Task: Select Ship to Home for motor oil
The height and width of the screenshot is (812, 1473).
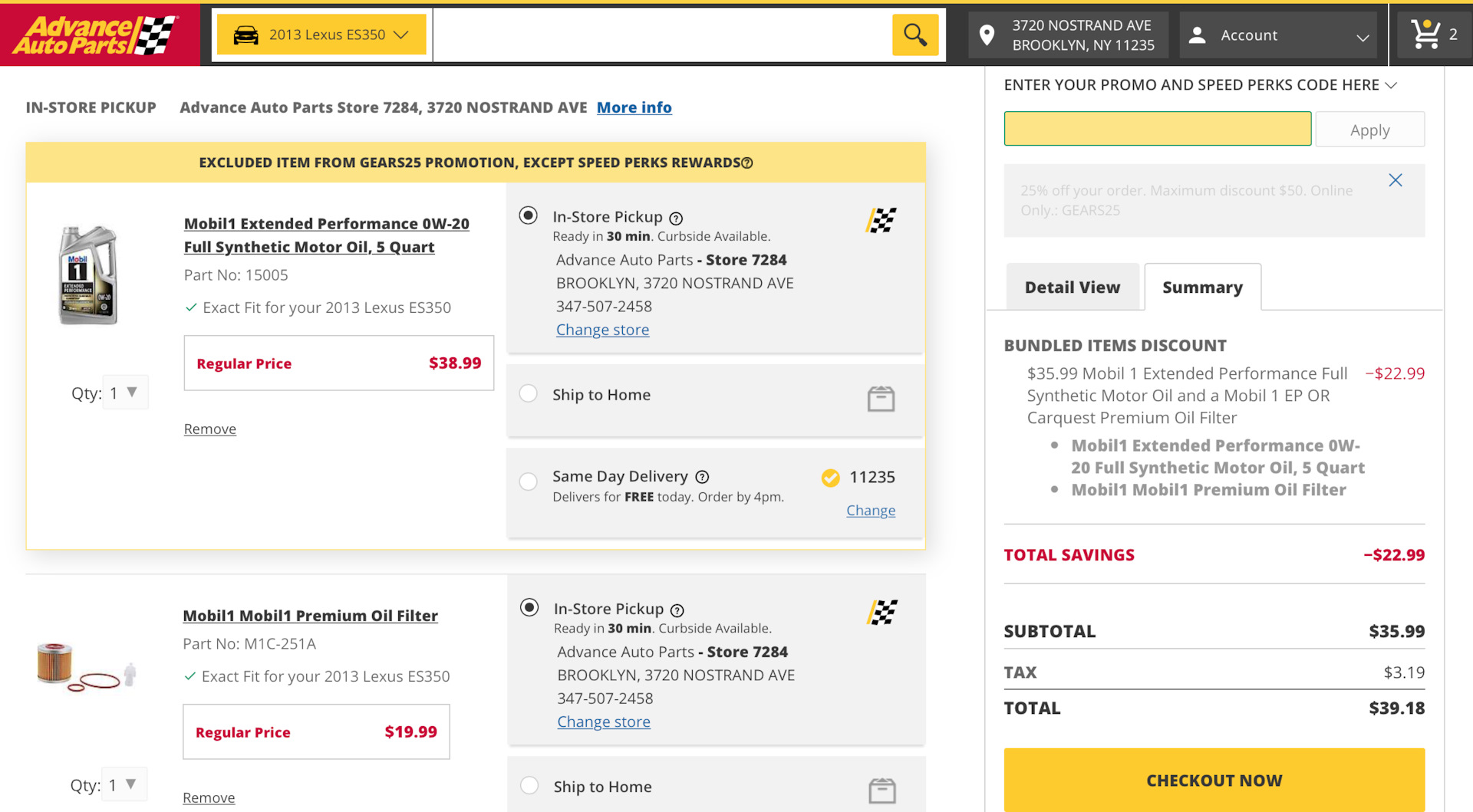Action: pyautogui.click(x=528, y=393)
